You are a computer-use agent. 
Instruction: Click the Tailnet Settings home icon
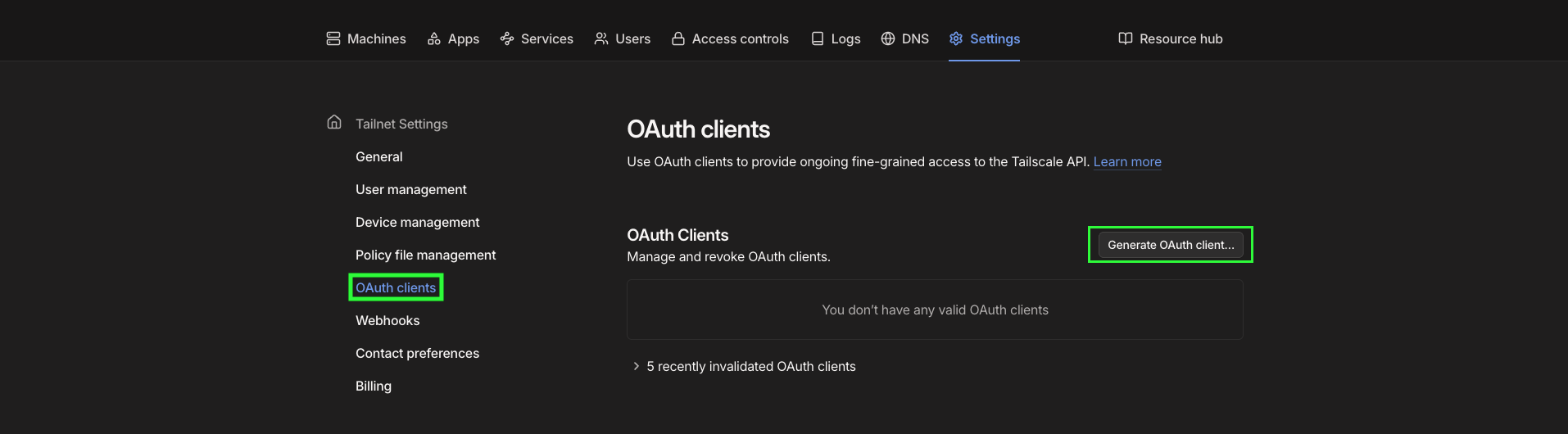(334, 122)
